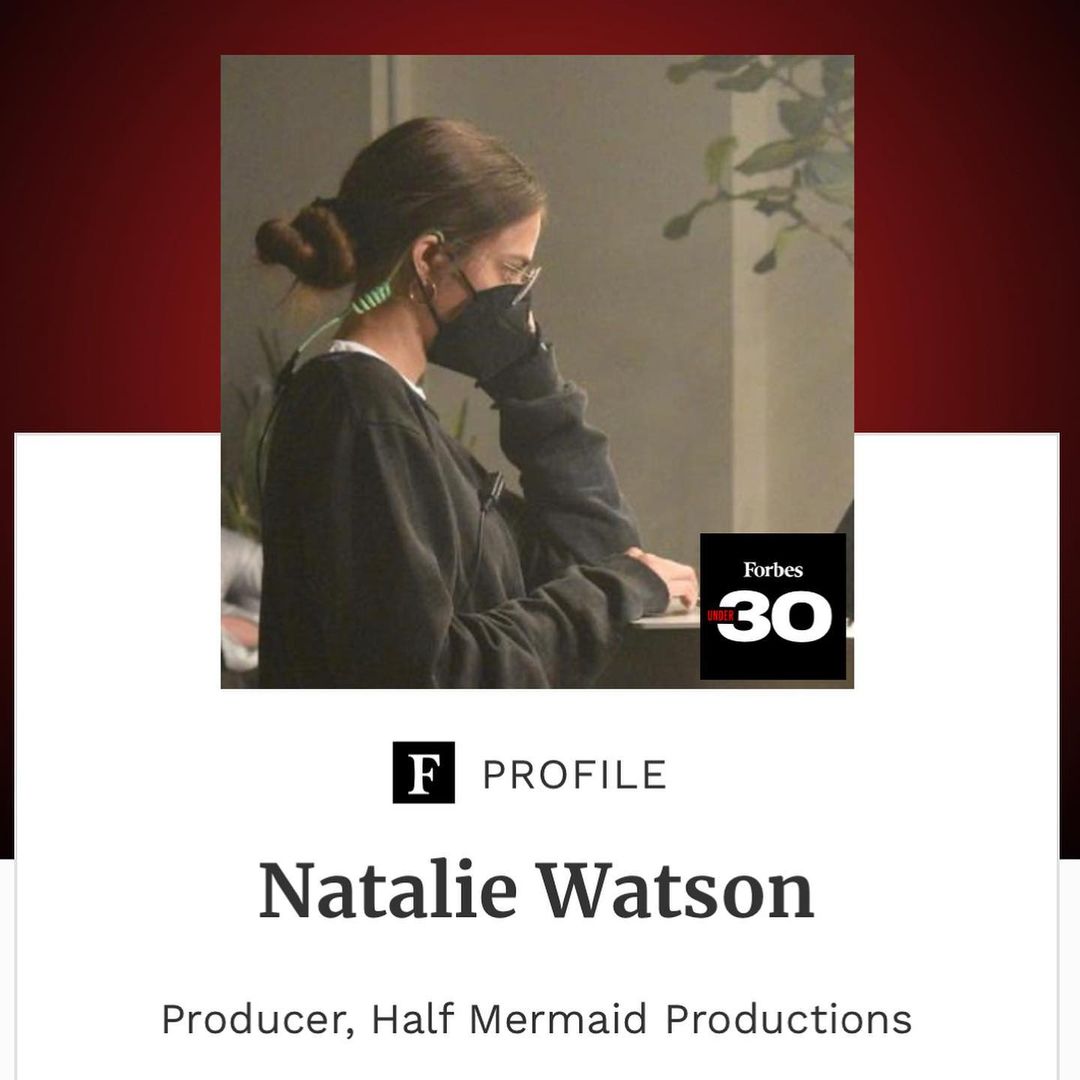Open the Half Mermaid Productions text

click(x=642, y=1019)
